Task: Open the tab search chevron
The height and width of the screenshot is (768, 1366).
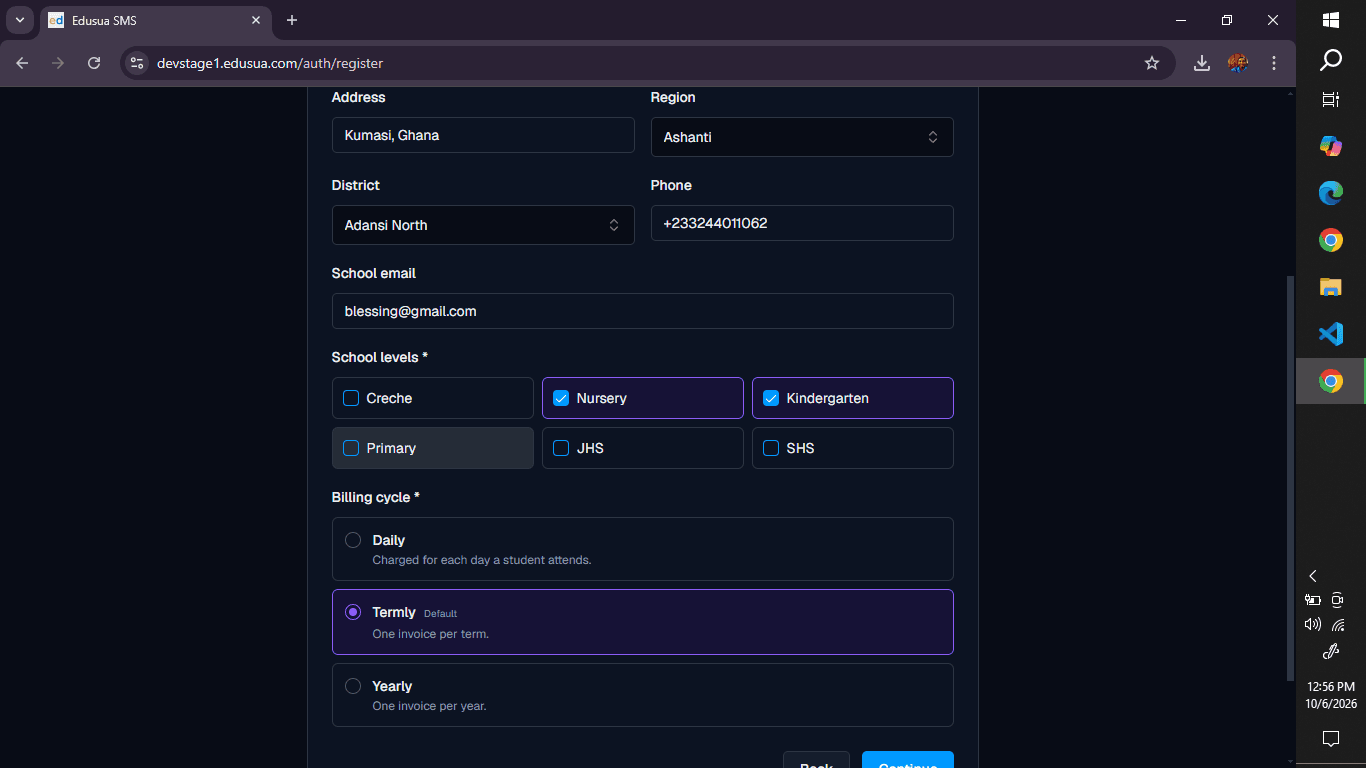Action: (19, 20)
